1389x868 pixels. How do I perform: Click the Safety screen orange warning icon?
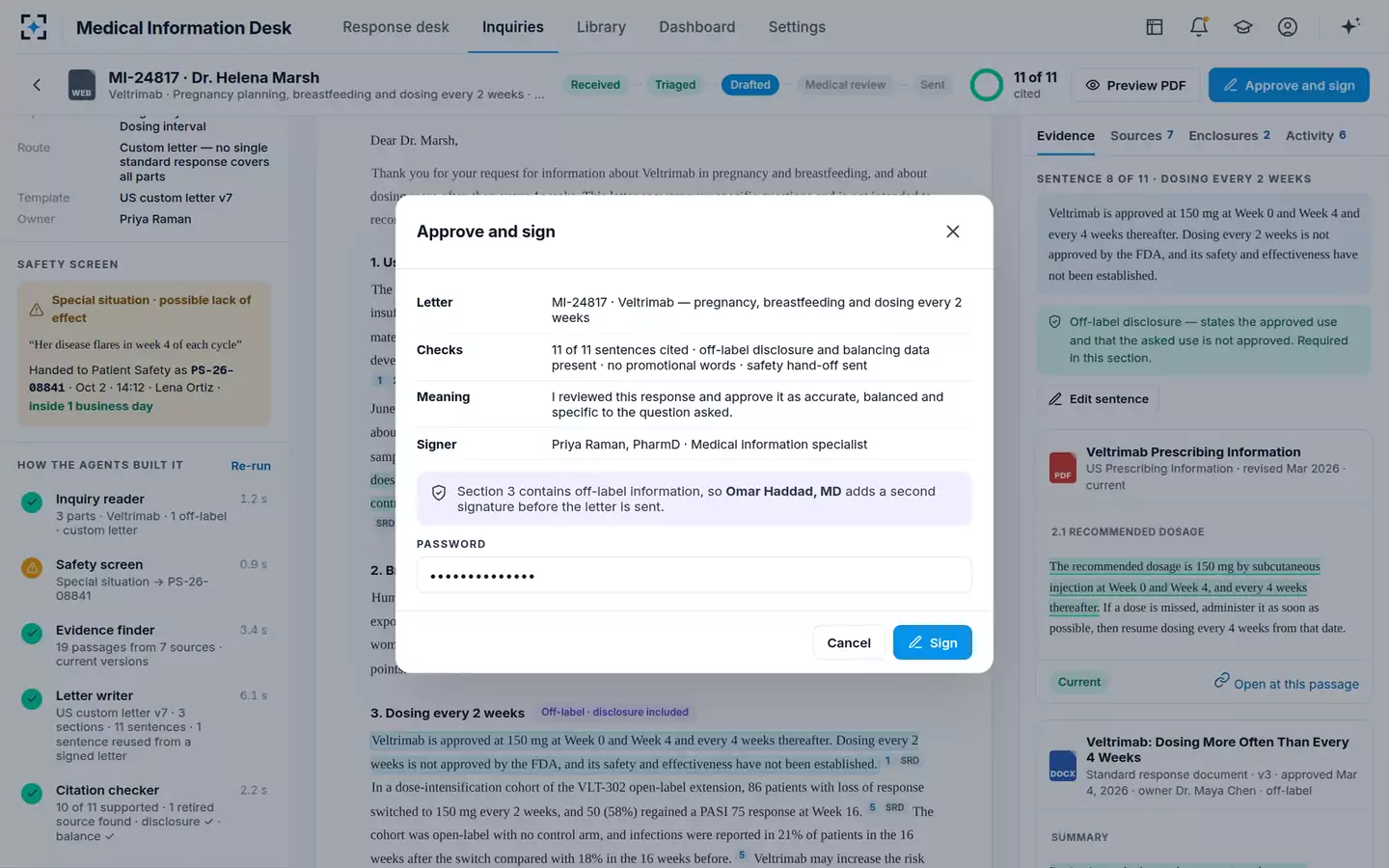tap(32, 567)
